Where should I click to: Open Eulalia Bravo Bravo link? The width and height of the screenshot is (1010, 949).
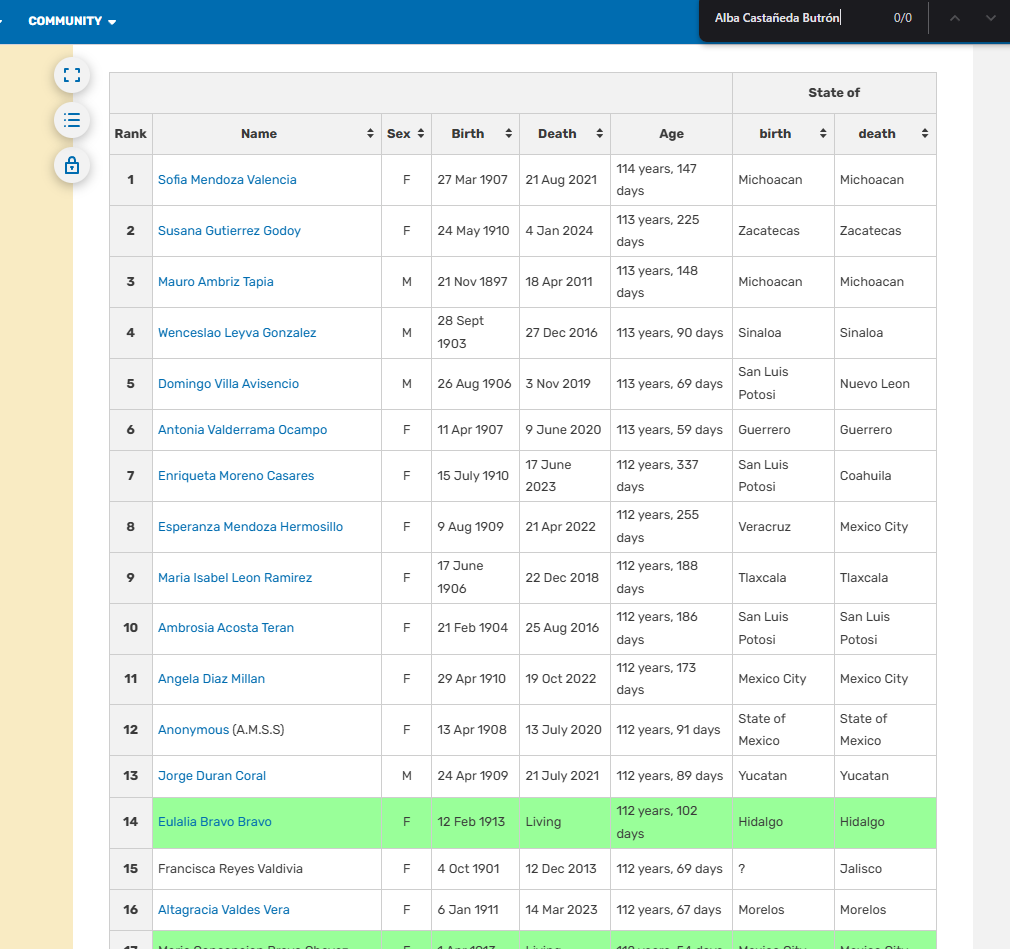215,821
